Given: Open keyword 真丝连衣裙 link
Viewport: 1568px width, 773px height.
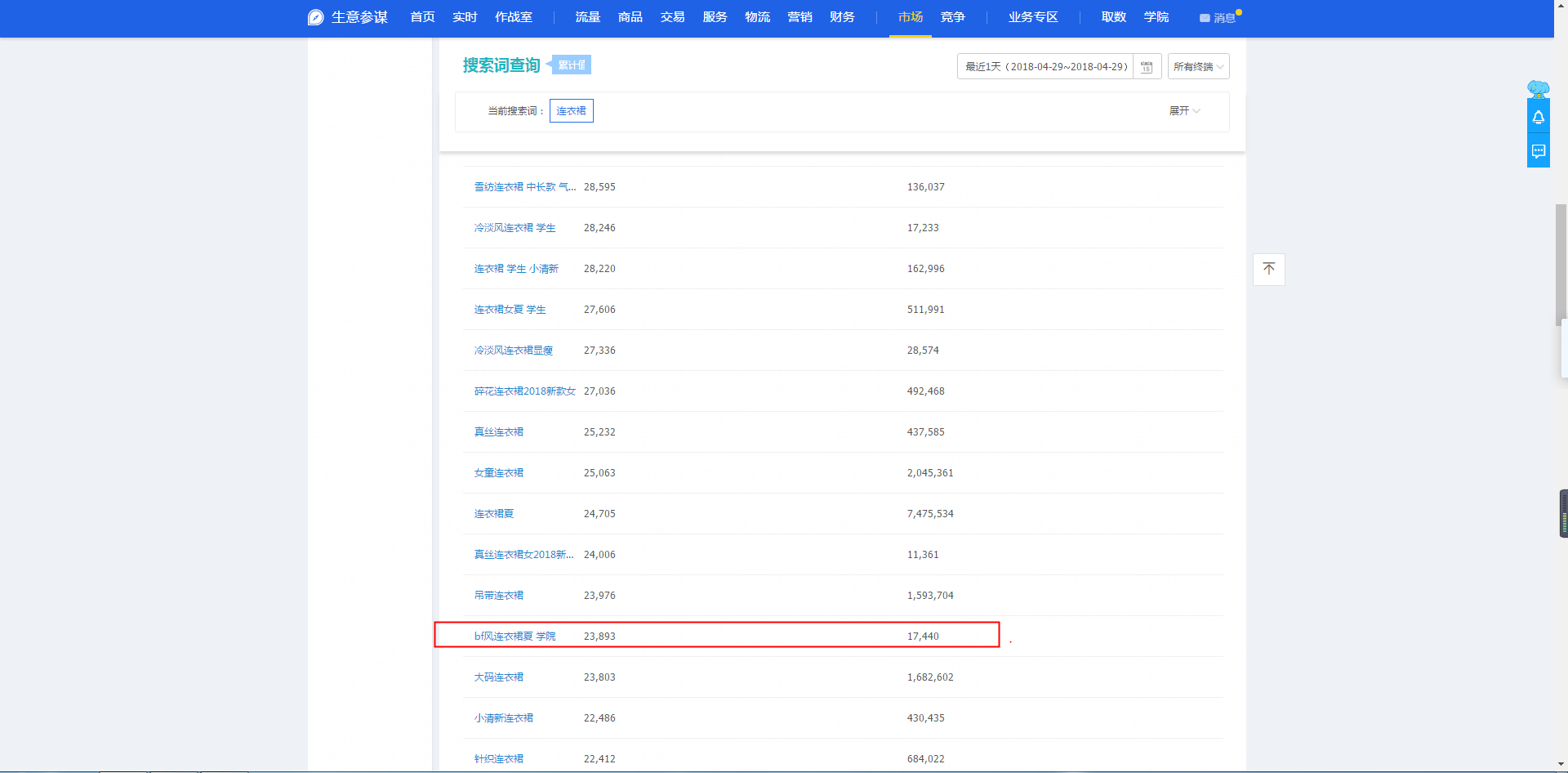Looking at the screenshot, I should point(498,432).
